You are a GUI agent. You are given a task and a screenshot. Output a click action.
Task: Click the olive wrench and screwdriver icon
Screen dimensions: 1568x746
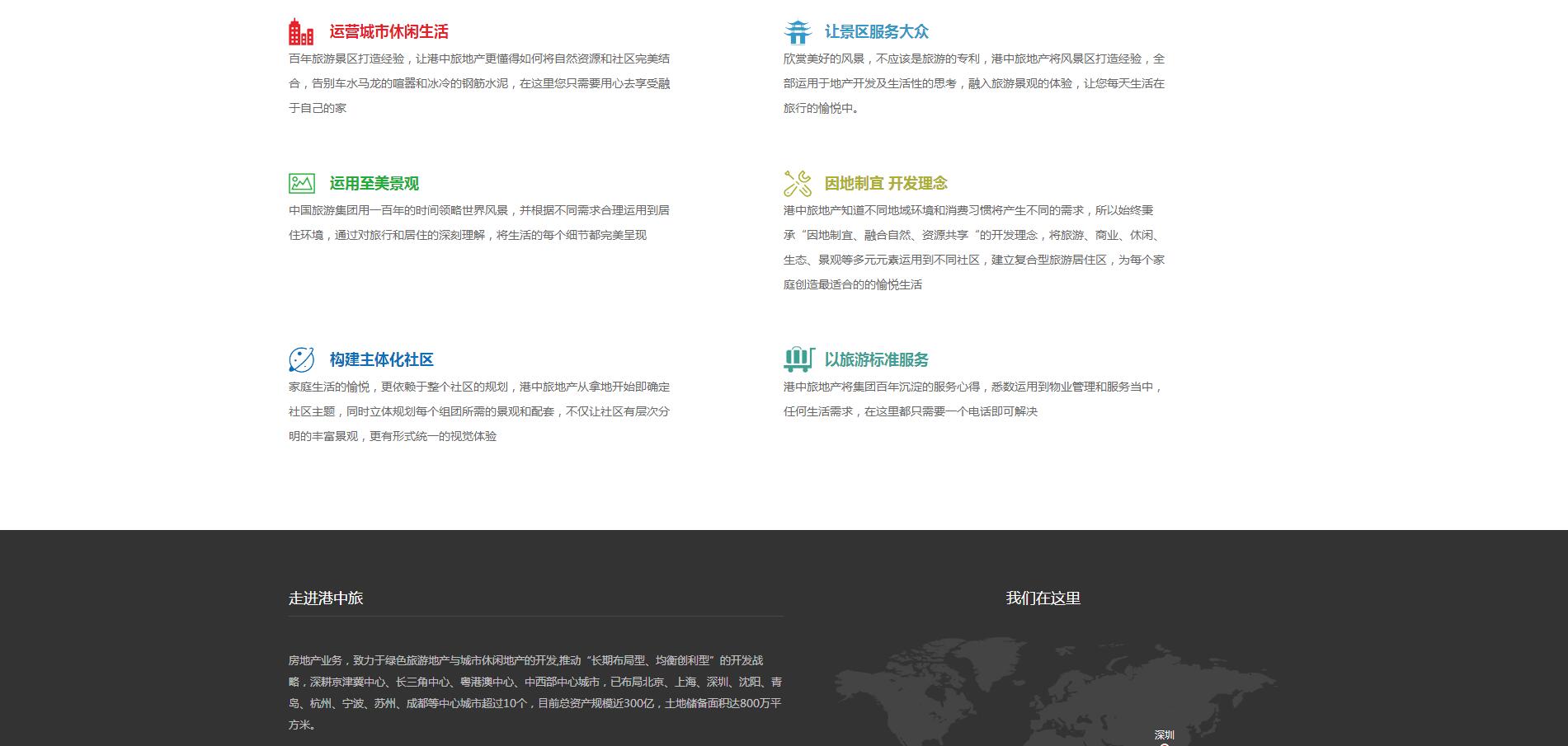point(797,183)
